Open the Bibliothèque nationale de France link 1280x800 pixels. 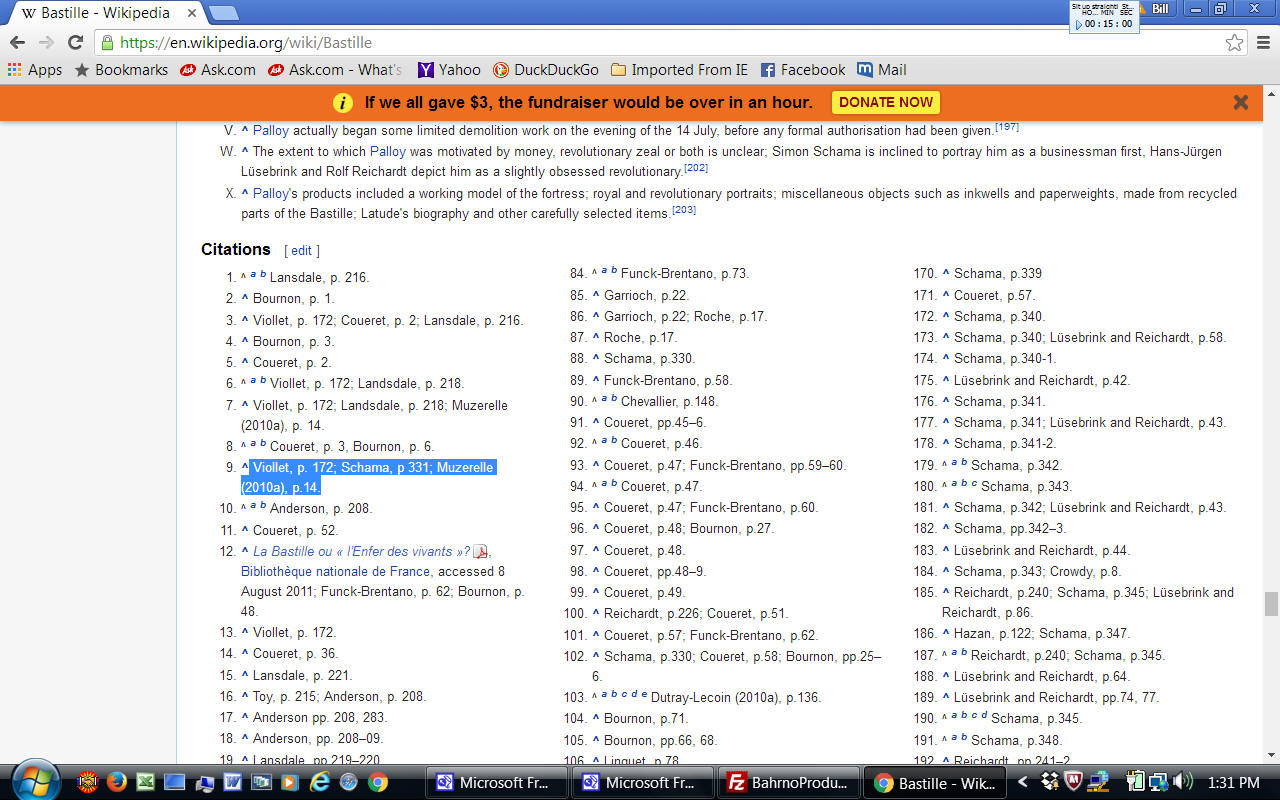pyautogui.click(x=335, y=572)
